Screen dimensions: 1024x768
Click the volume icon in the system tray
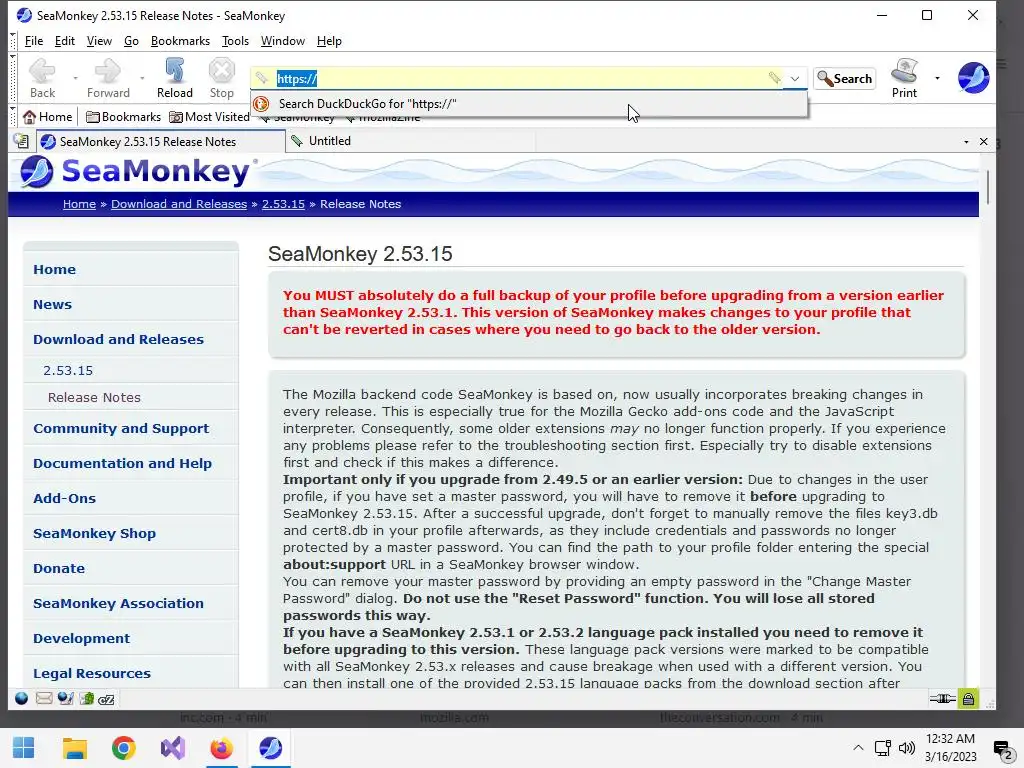click(x=906, y=748)
